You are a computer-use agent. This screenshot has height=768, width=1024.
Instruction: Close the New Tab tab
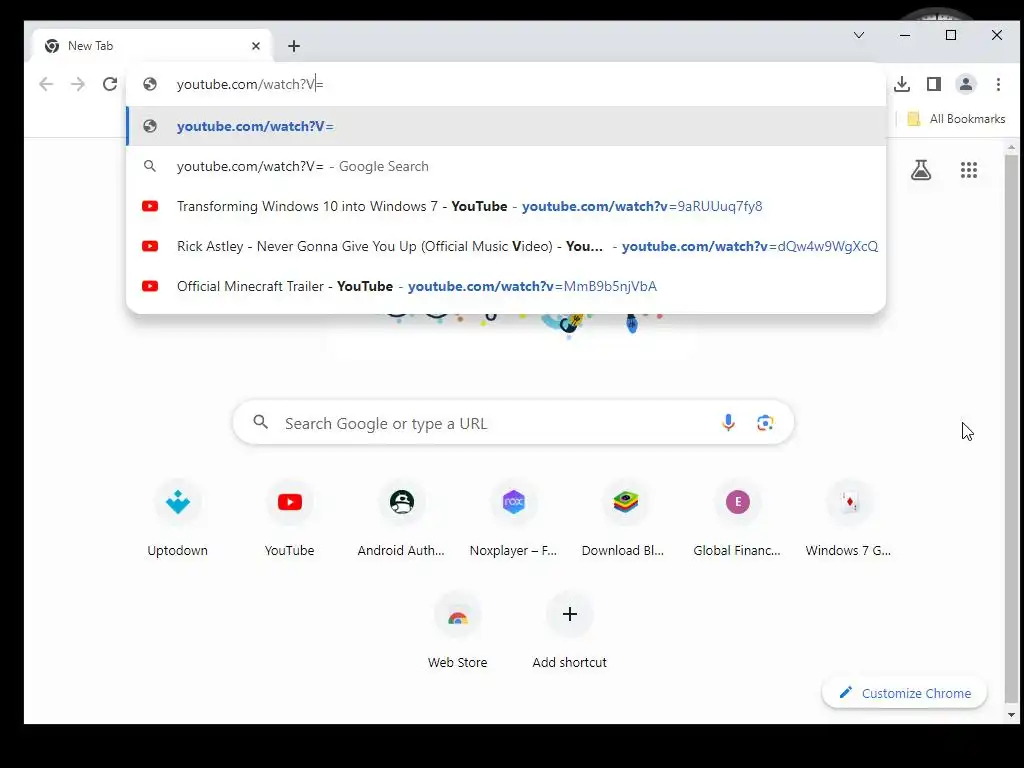click(256, 46)
